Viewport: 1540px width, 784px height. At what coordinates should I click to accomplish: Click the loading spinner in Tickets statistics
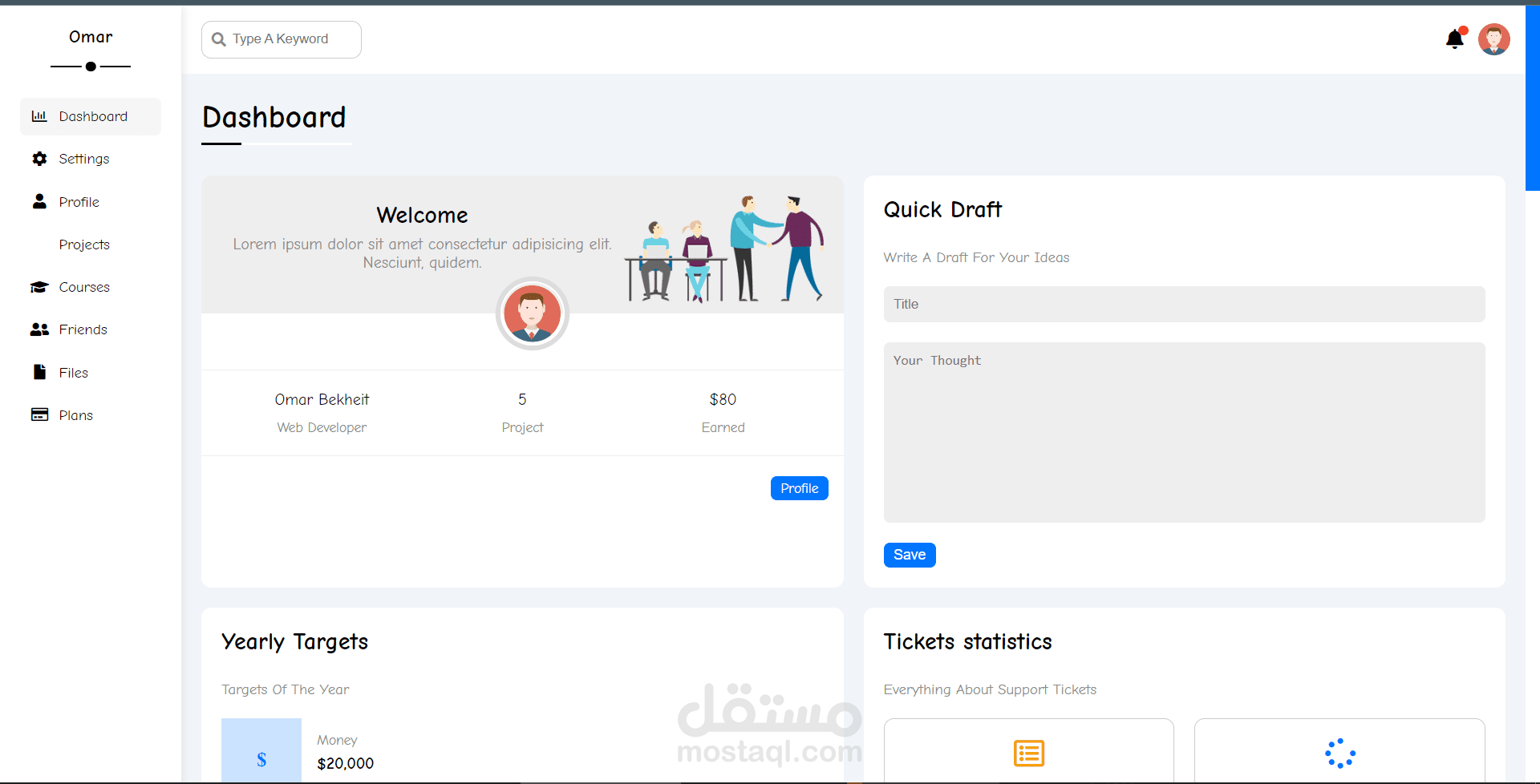click(x=1339, y=754)
